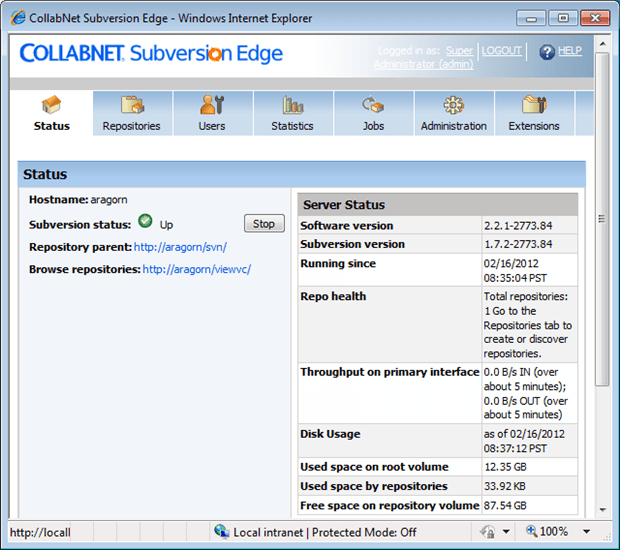Viewport: 620px width, 550px height.
Task: Click the Total repositories description text
Action: tap(528, 325)
